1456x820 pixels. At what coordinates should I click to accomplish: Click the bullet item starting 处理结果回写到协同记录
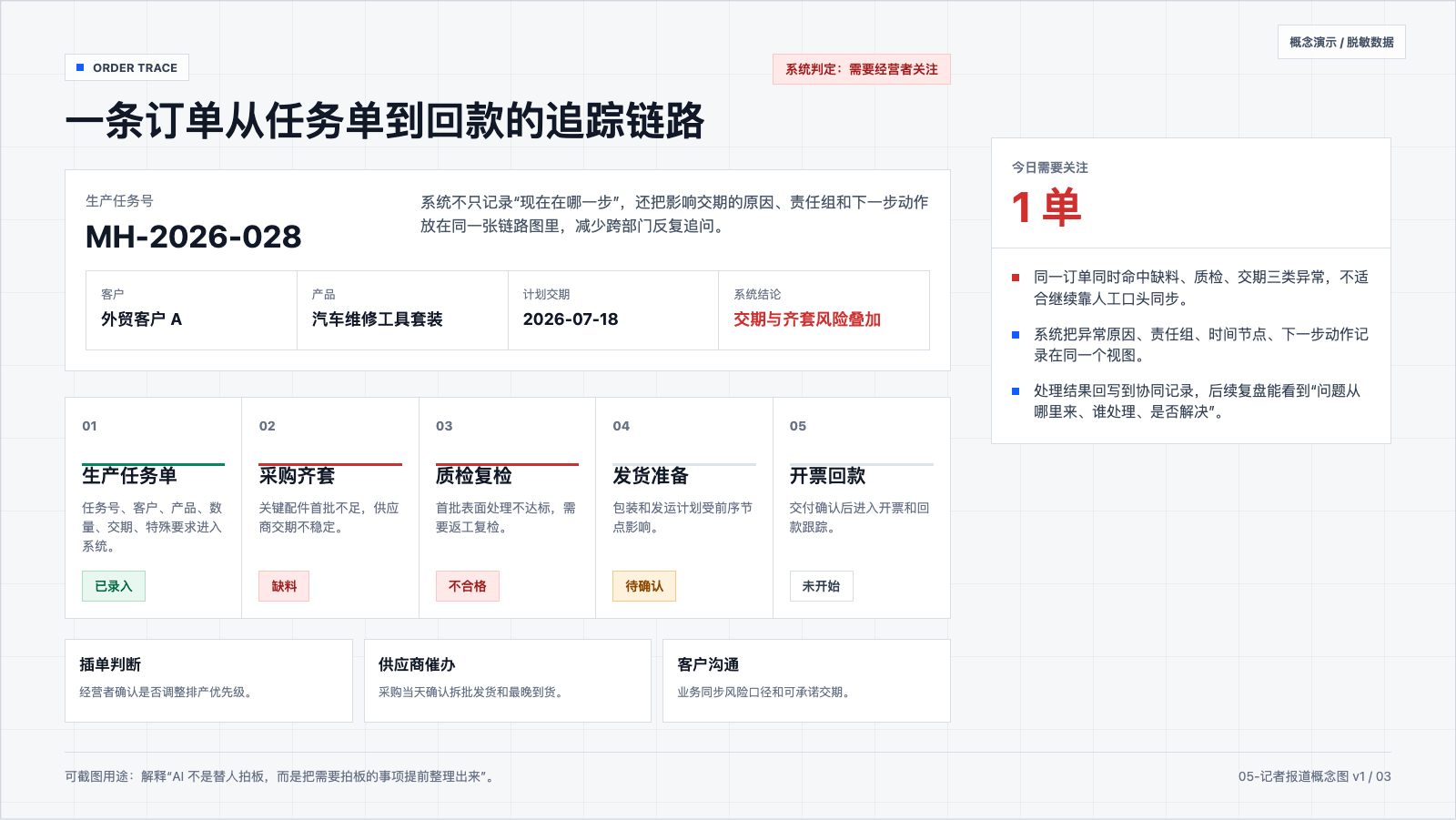pyautogui.click(x=1190, y=401)
